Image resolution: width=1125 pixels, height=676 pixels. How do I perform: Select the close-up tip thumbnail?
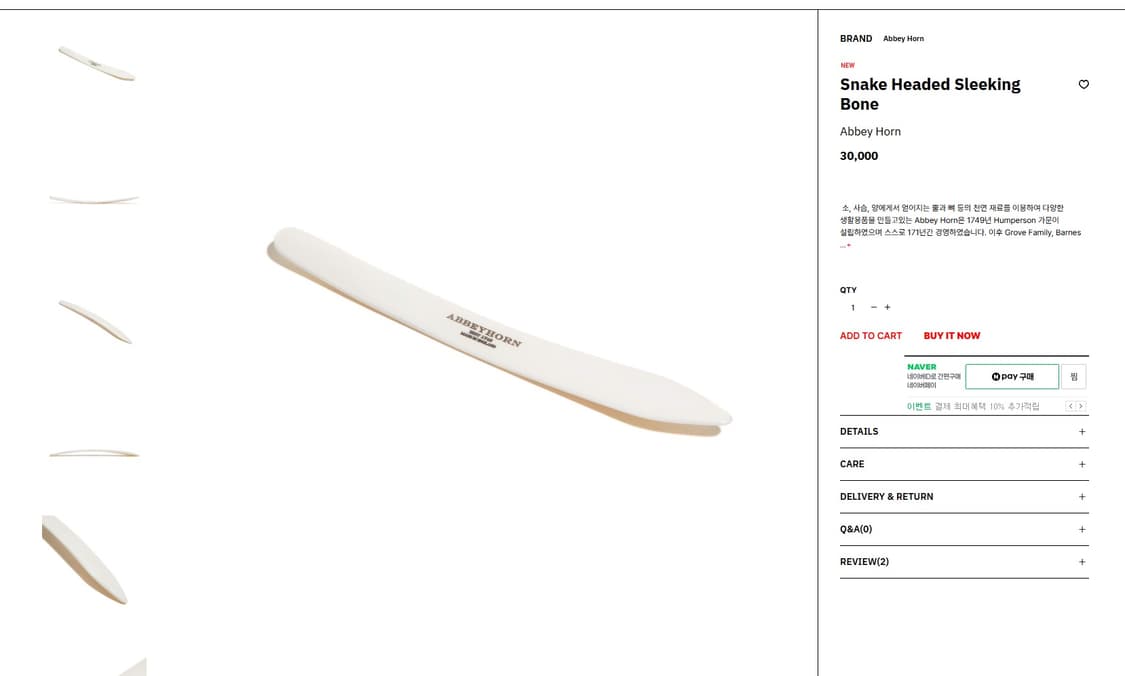tap(86, 560)
